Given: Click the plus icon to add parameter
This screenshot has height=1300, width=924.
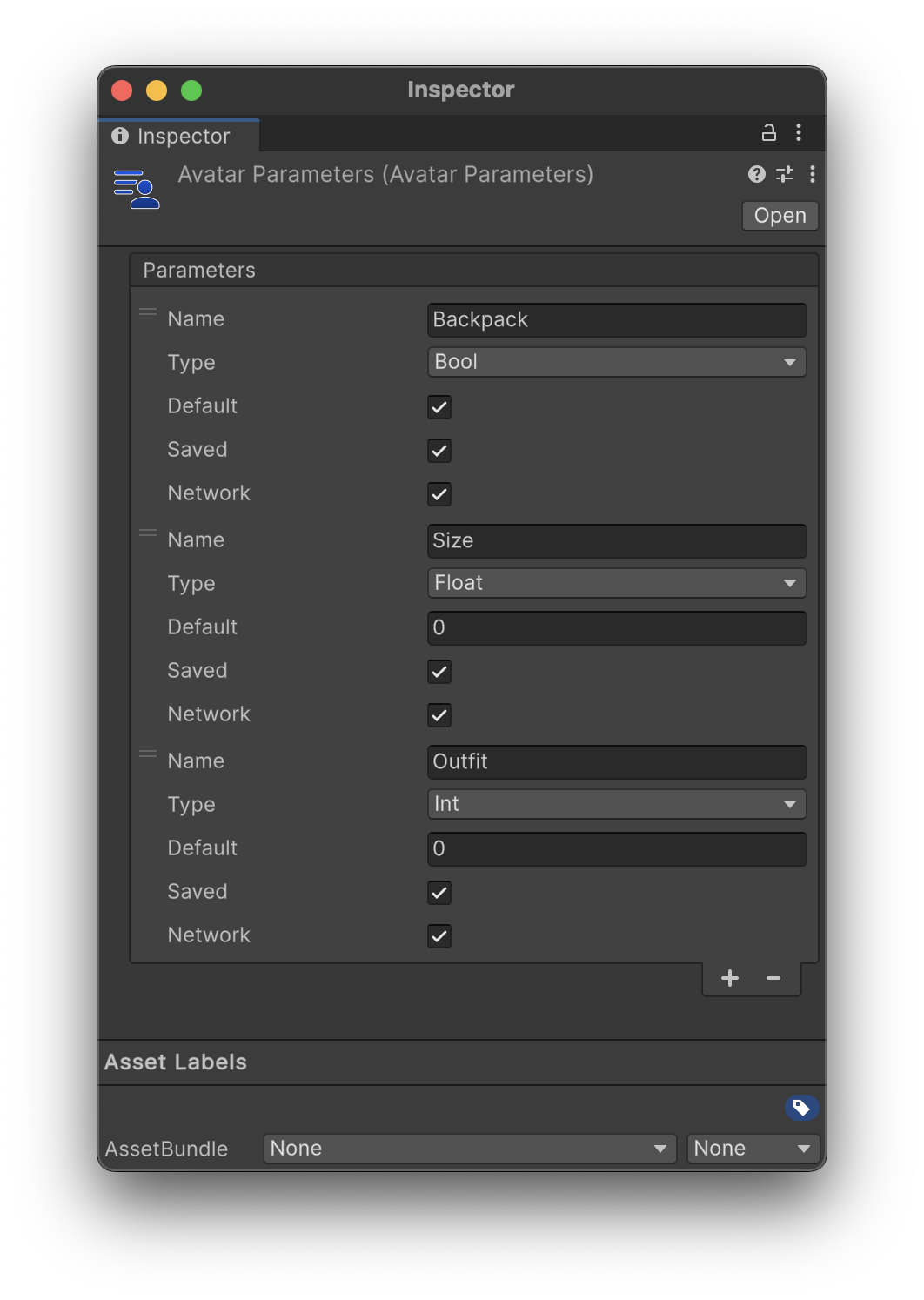Looking at the screenshot, I should (730, 979).
